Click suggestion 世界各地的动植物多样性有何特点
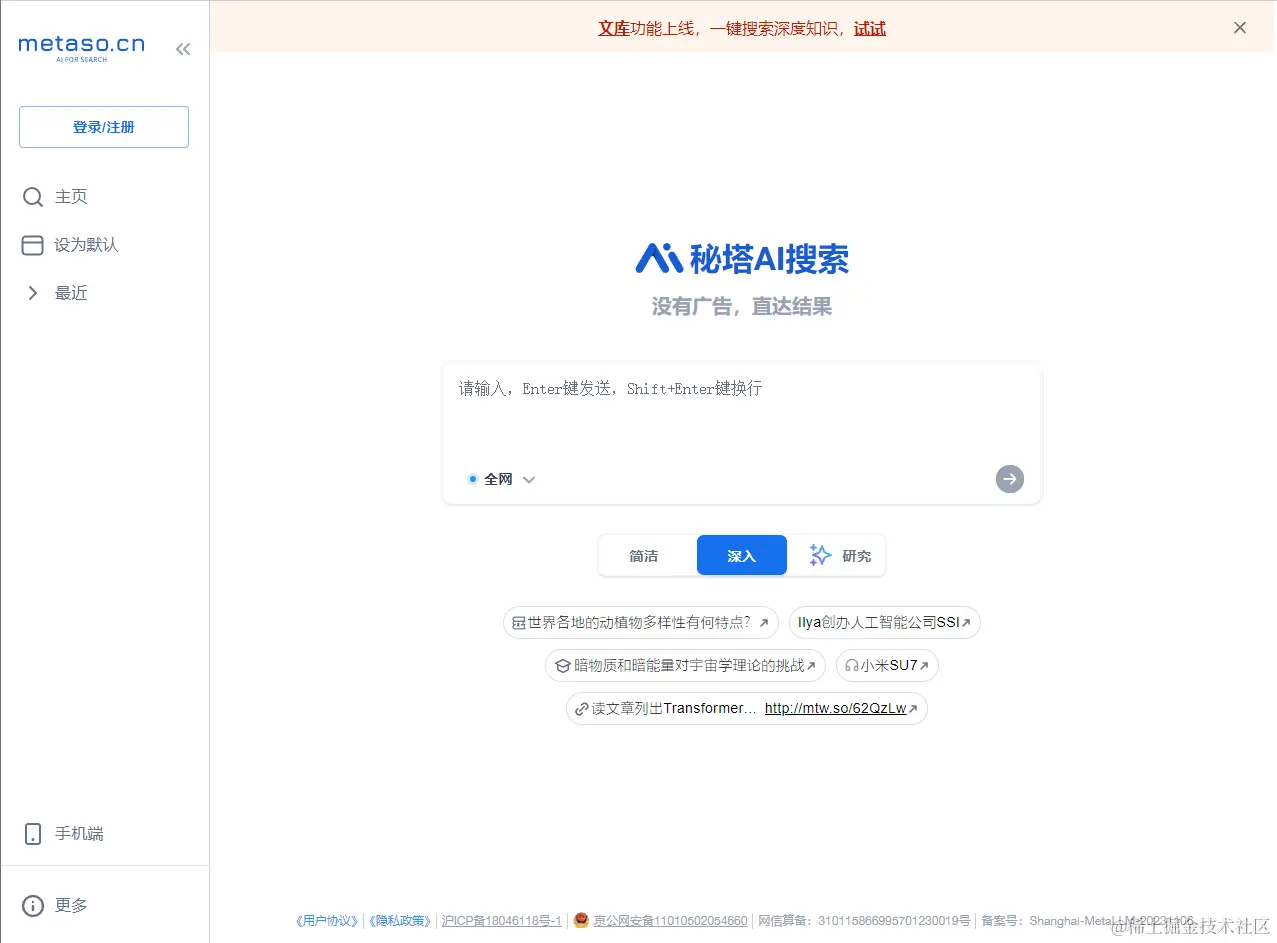This screenshot has height=943, width=1277. point(641,622)
